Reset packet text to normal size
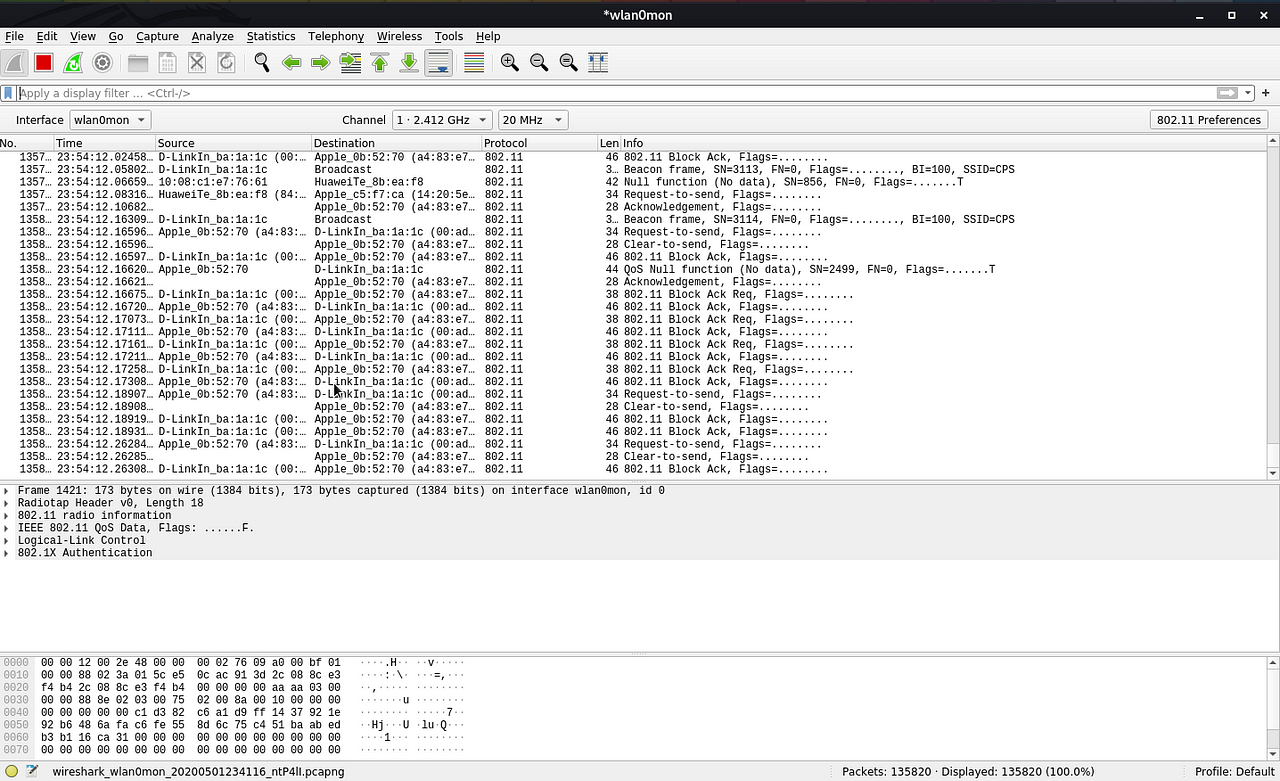The width and height of the screenshot is (1280, 781). (569, 62)
